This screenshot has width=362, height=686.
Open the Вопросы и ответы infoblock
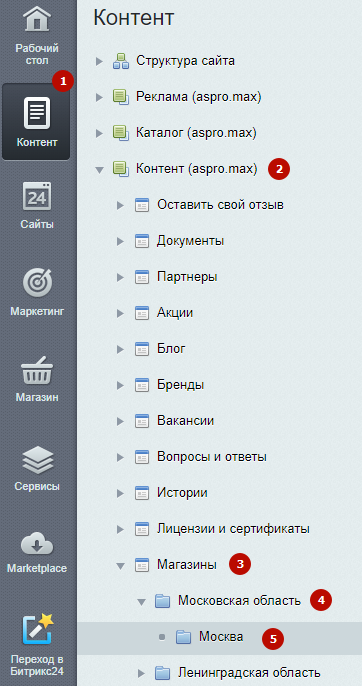[x=212, y=458]
